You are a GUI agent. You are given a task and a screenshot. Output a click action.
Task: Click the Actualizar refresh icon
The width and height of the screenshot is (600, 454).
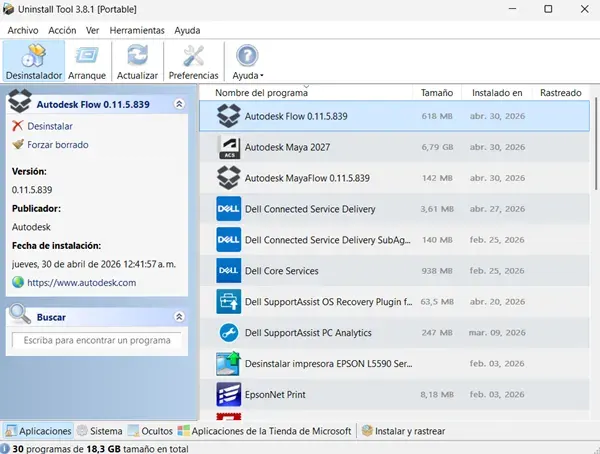click(x=137, y=61)
